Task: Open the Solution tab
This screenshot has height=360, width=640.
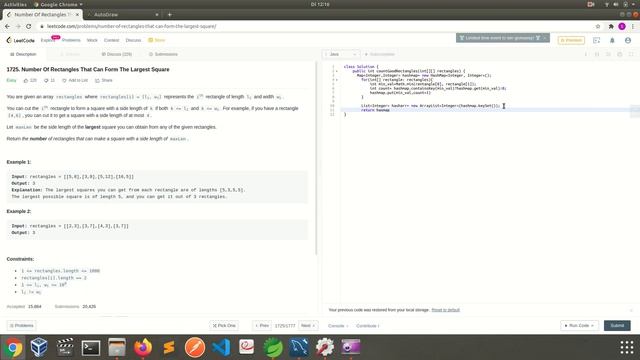Action: point(70,54)
